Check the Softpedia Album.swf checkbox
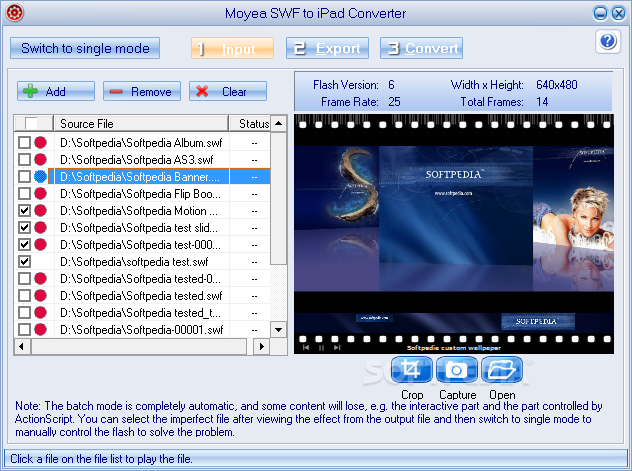 pos(24,142)
